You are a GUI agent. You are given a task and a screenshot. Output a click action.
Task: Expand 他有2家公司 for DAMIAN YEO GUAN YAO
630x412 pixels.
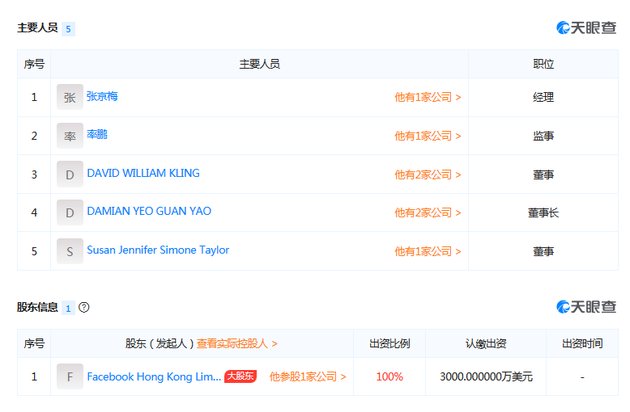coord(428,213)
